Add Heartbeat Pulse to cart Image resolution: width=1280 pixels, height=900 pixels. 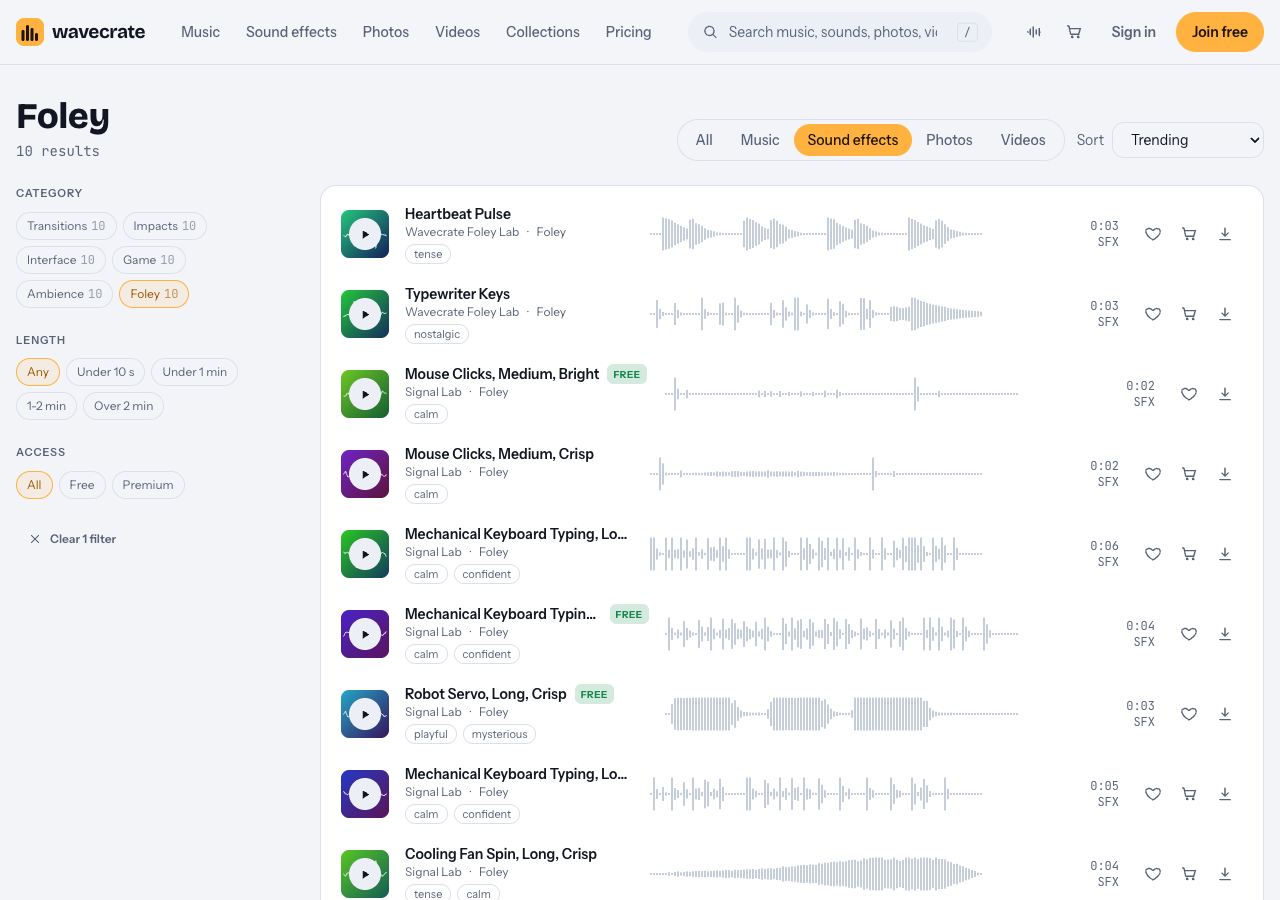tap(1189, 234)
